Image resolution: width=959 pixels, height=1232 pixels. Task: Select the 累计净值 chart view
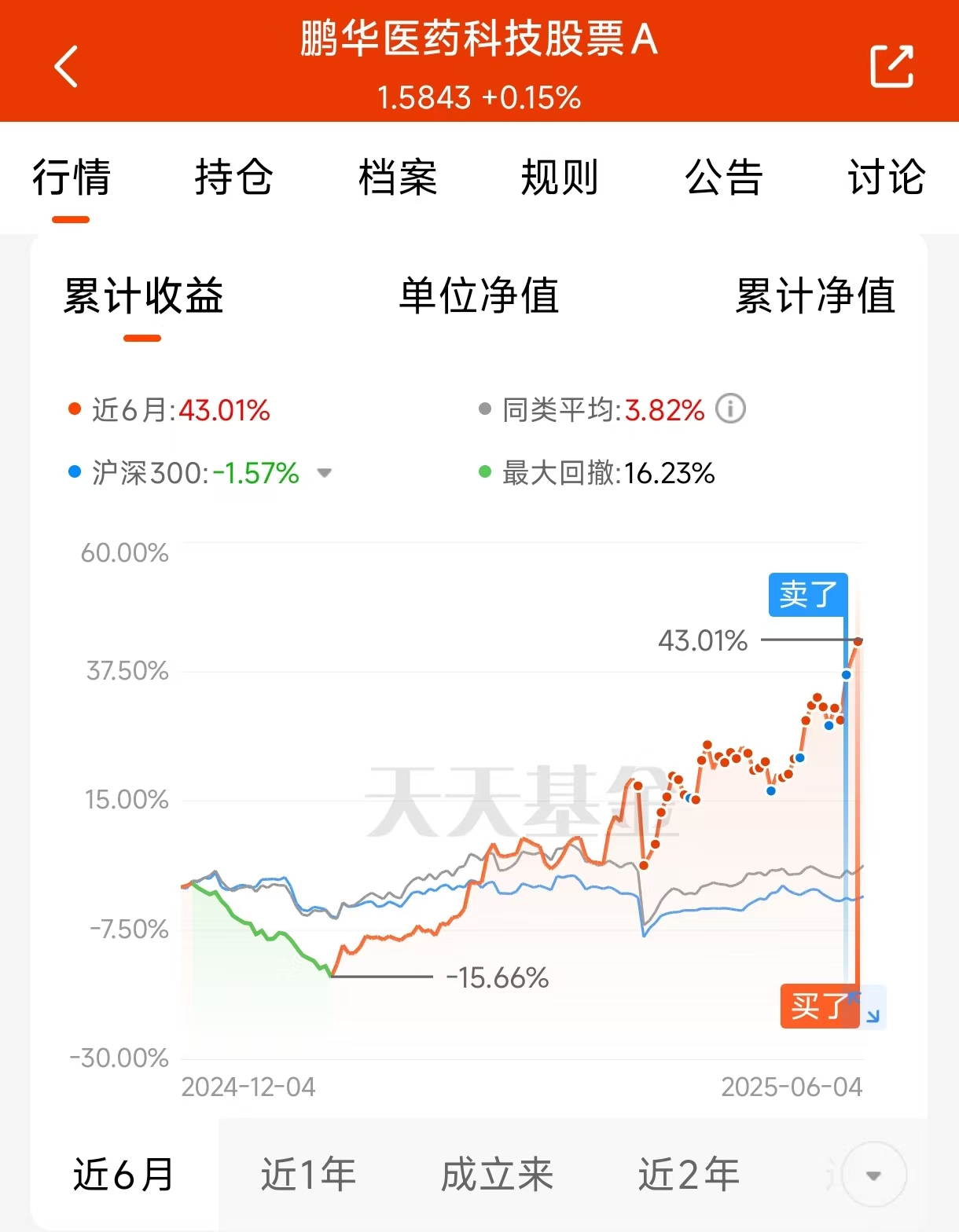point(815,295)
